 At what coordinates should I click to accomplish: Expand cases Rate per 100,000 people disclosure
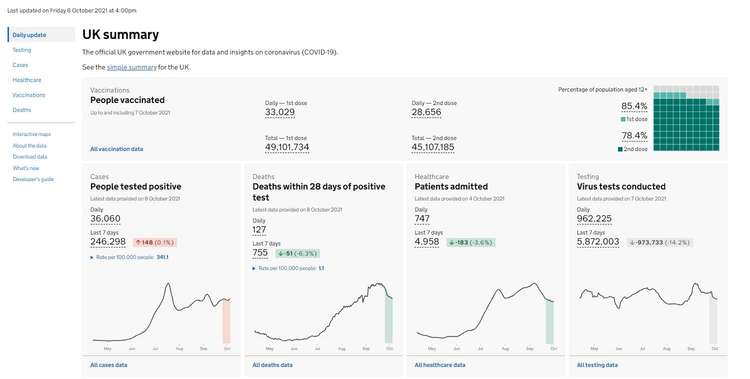pyautogui.click(x=129, y=257)
